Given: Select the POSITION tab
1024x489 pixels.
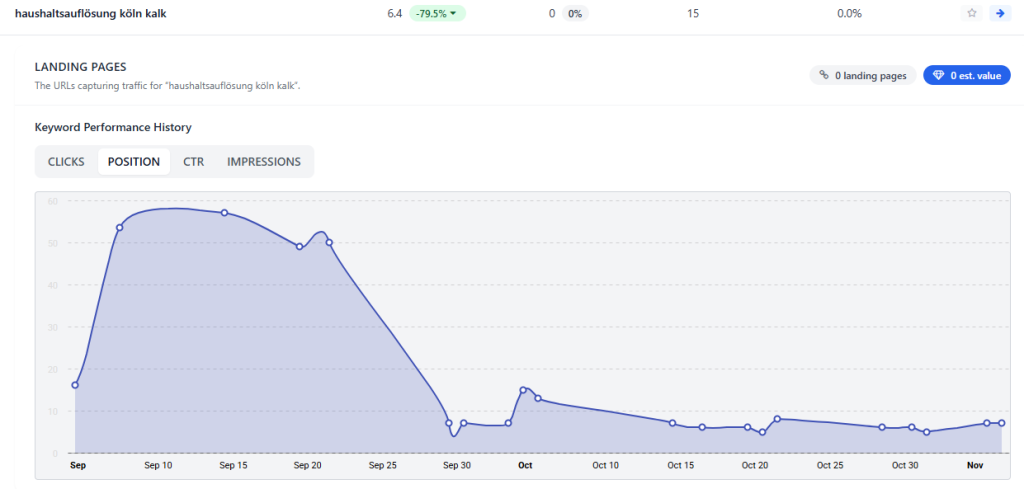Looking at the screenshot, I should [x=133, y=162].
